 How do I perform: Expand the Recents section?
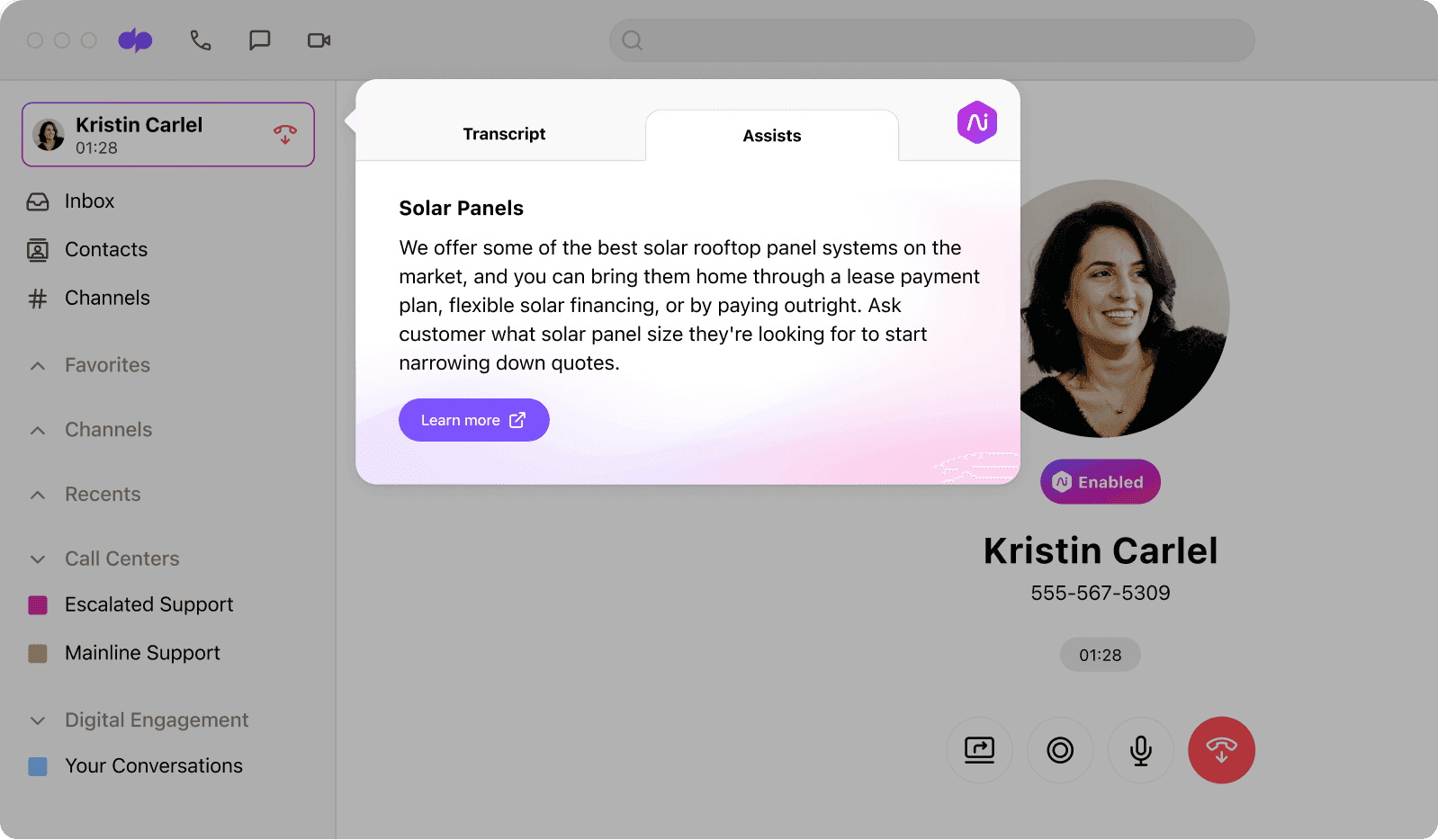point(38,495)
